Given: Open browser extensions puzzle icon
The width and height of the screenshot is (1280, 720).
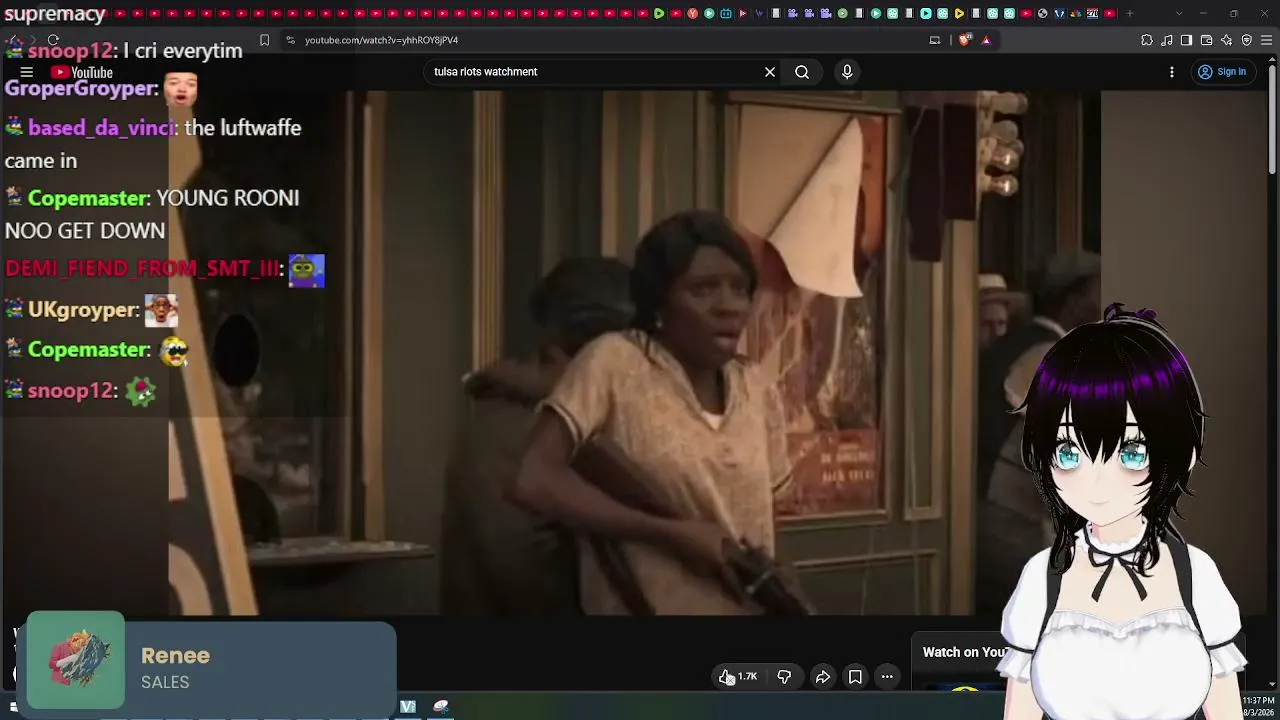Looking at the screenshot, I should point(1147,40).
